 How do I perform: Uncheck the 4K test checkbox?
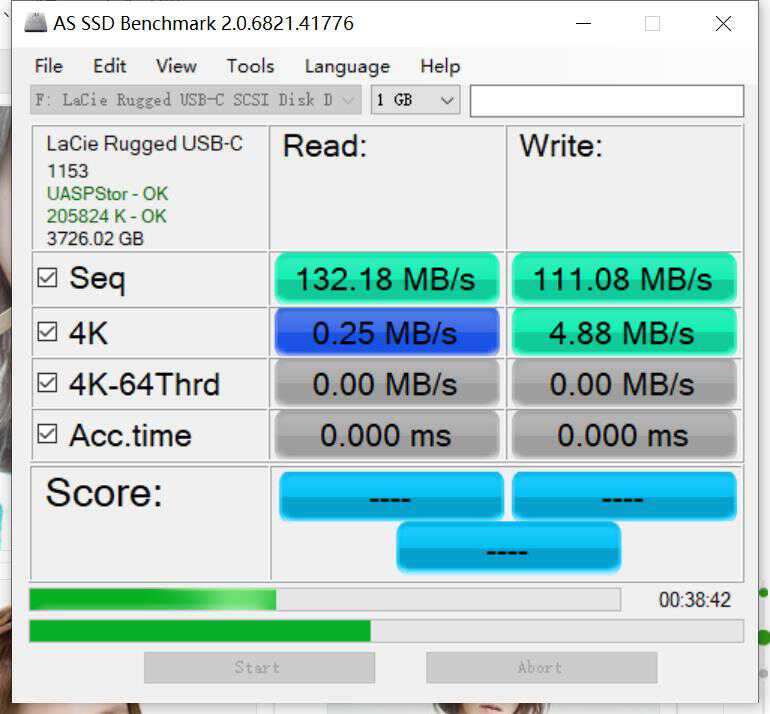point(47,331)
